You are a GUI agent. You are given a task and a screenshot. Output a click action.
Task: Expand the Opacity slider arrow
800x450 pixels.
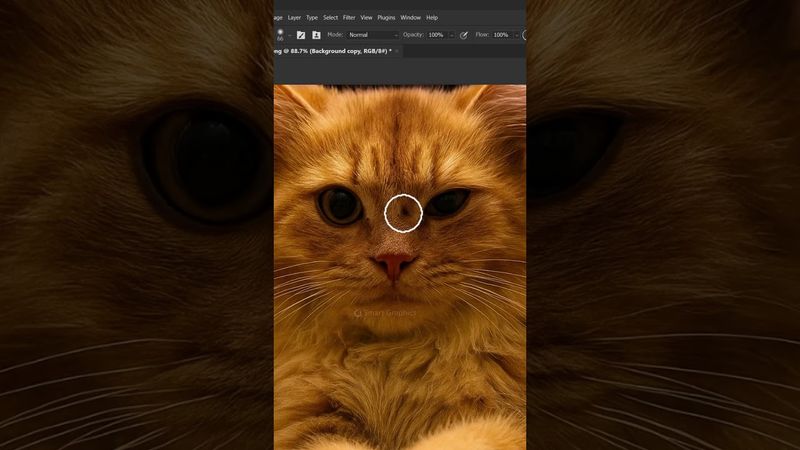pyautogui.click(x=452, y=35)
